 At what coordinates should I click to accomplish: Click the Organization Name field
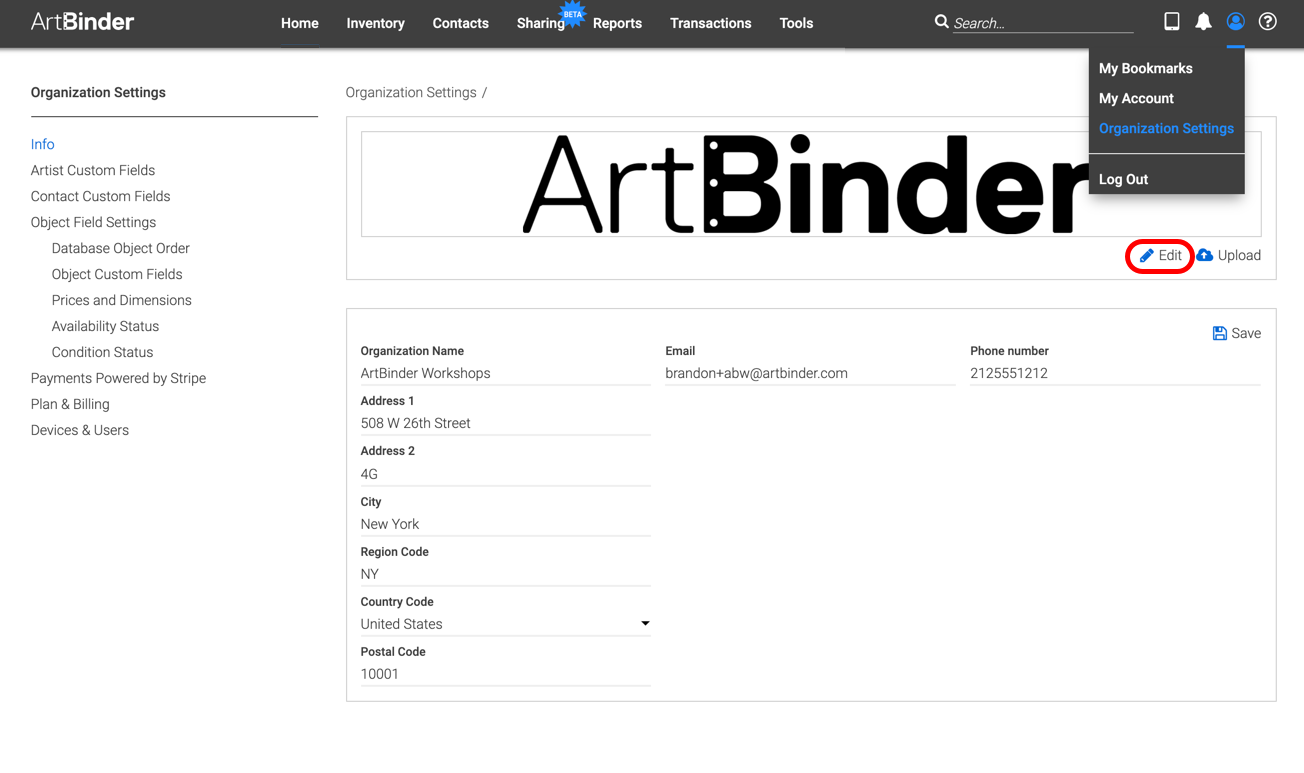pyautogui.click(x=505, y=373)
